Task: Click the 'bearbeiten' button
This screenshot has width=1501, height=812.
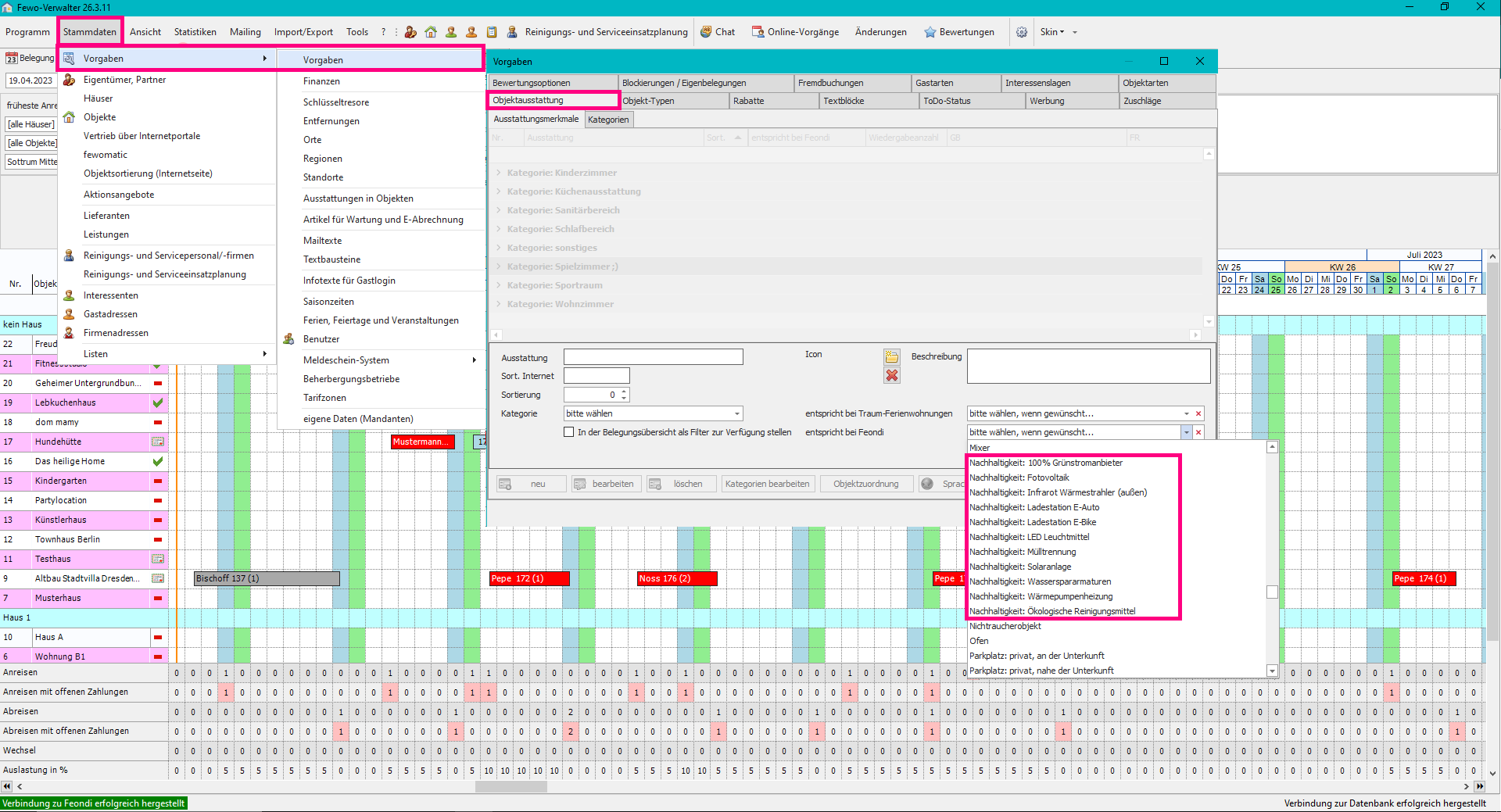Action: coord(607,484)
